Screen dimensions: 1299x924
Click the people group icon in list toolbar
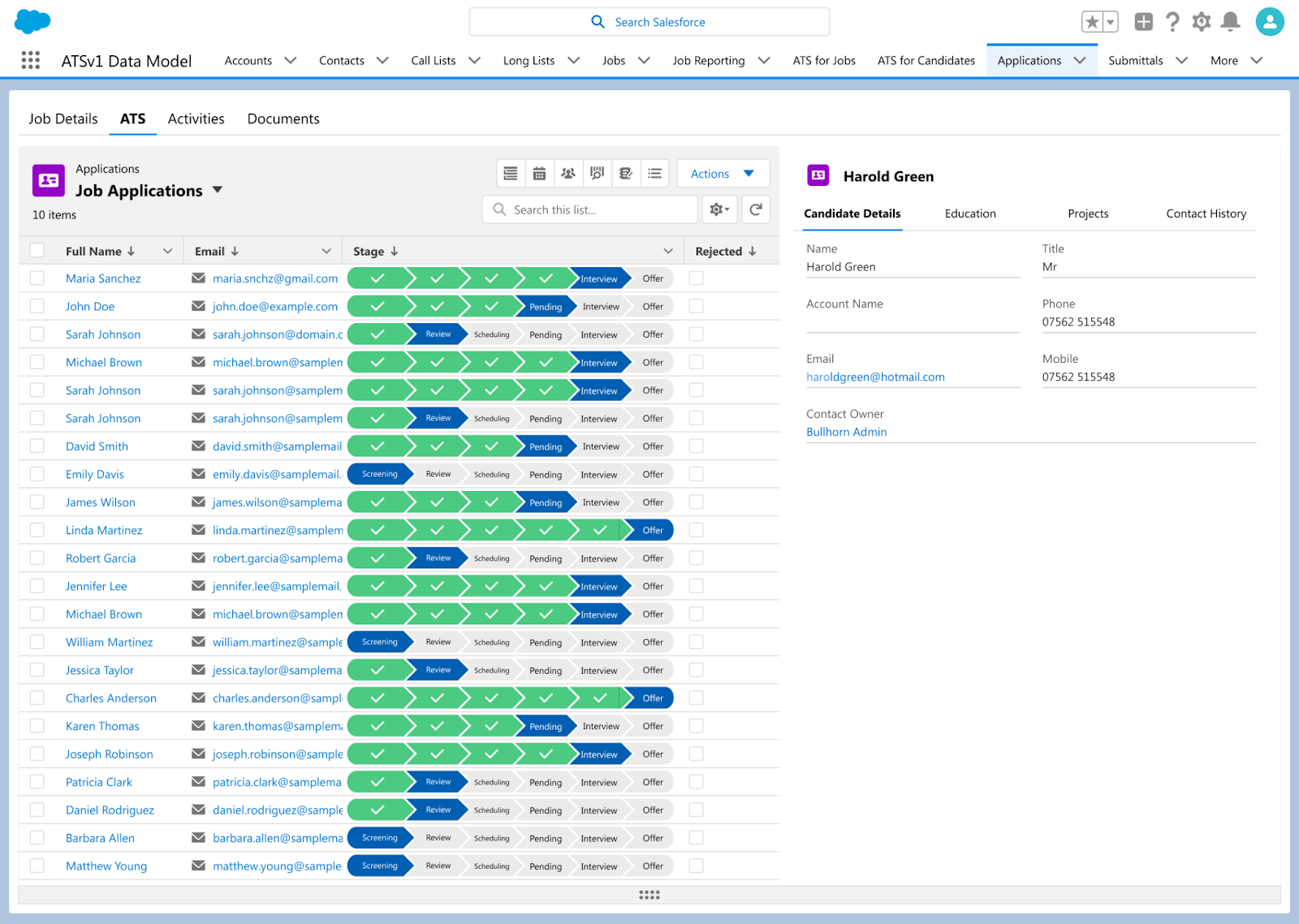(x=568, y=174)
